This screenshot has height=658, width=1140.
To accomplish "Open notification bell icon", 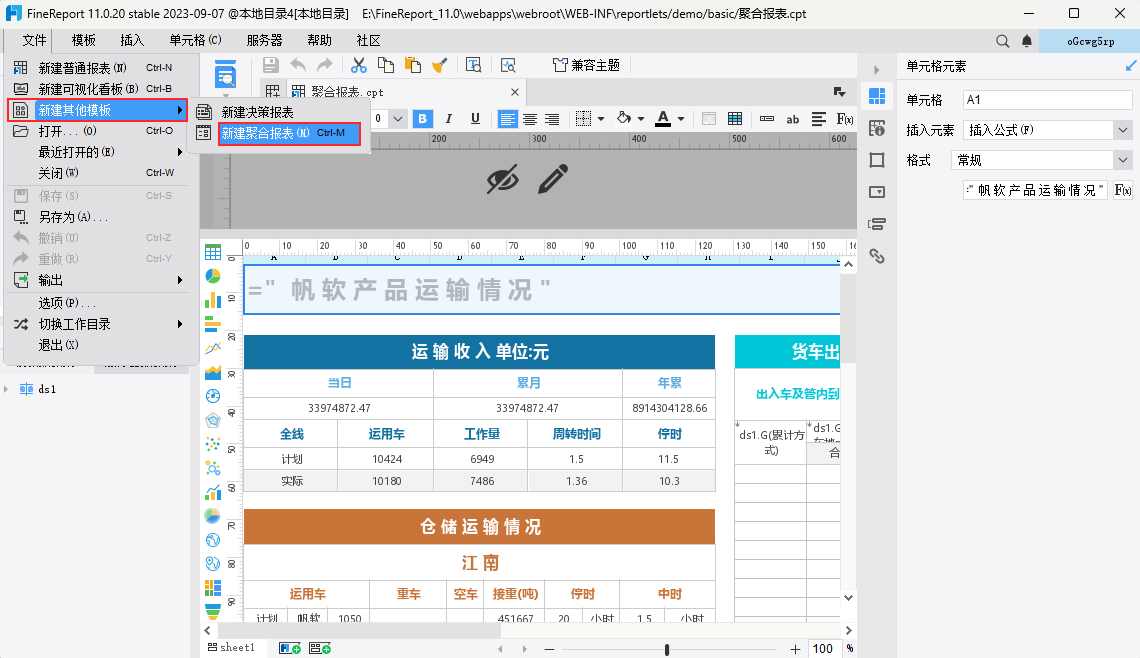I will pos(1027,41).
